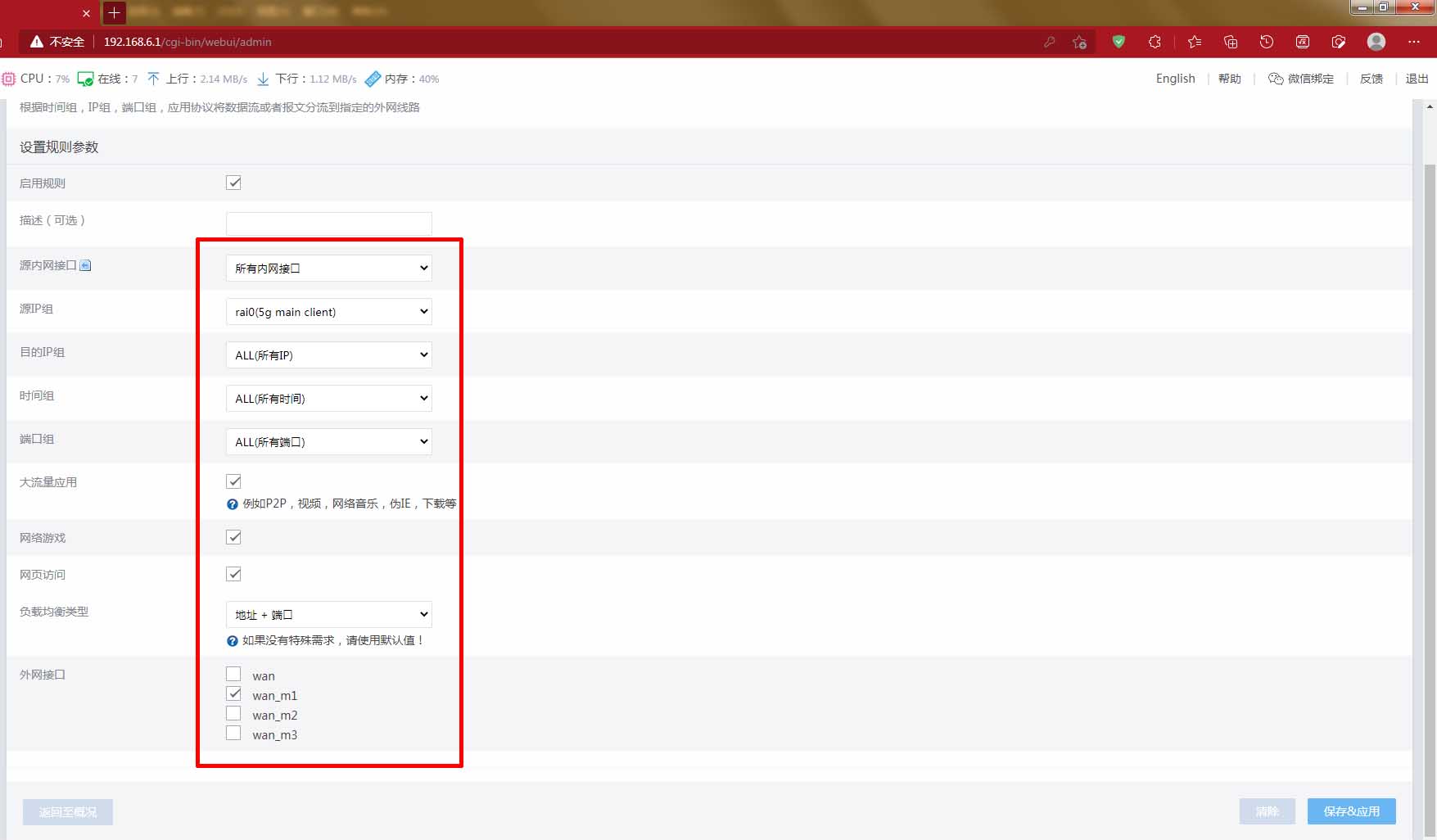Expand the 源IP组 dropdown

click(x=328, y=312)
